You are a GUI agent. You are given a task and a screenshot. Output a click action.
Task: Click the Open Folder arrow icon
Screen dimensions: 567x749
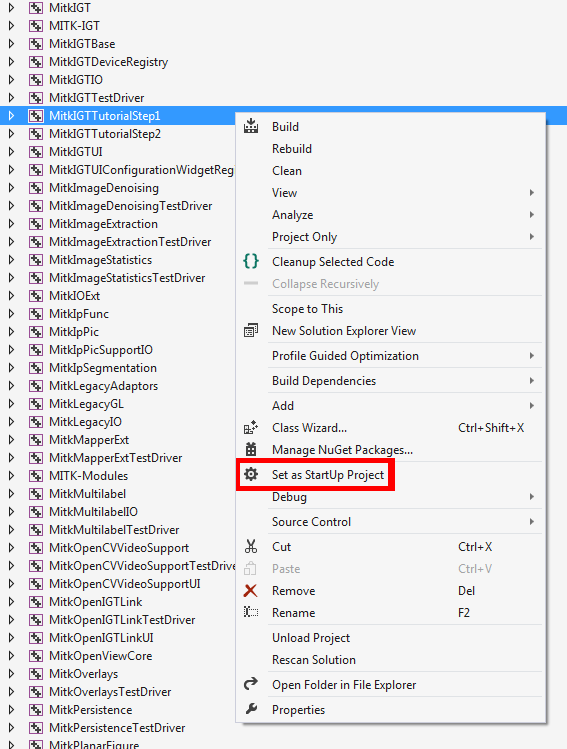tap(251, 685)
